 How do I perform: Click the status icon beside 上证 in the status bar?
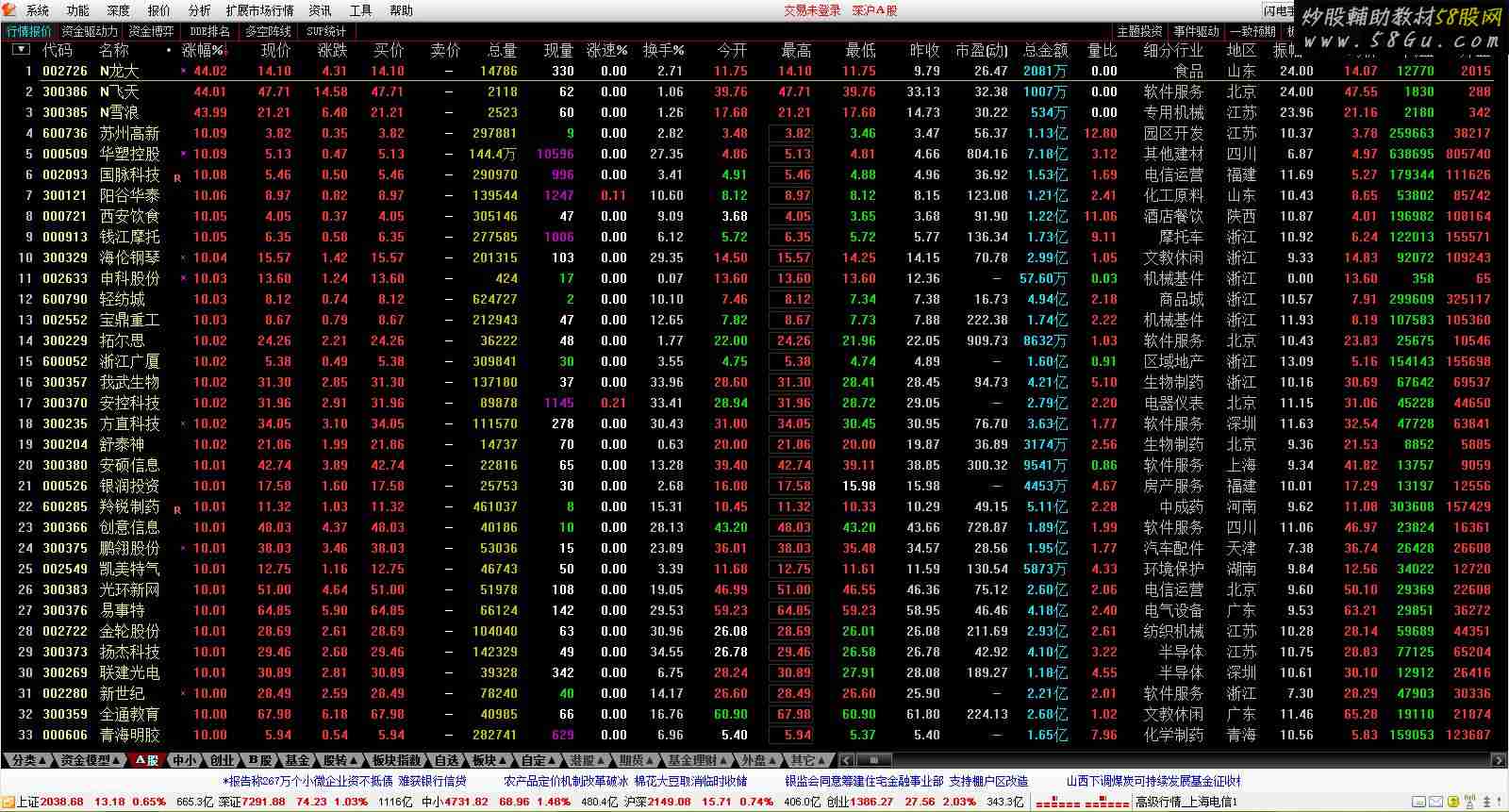(x=8, y=802)
